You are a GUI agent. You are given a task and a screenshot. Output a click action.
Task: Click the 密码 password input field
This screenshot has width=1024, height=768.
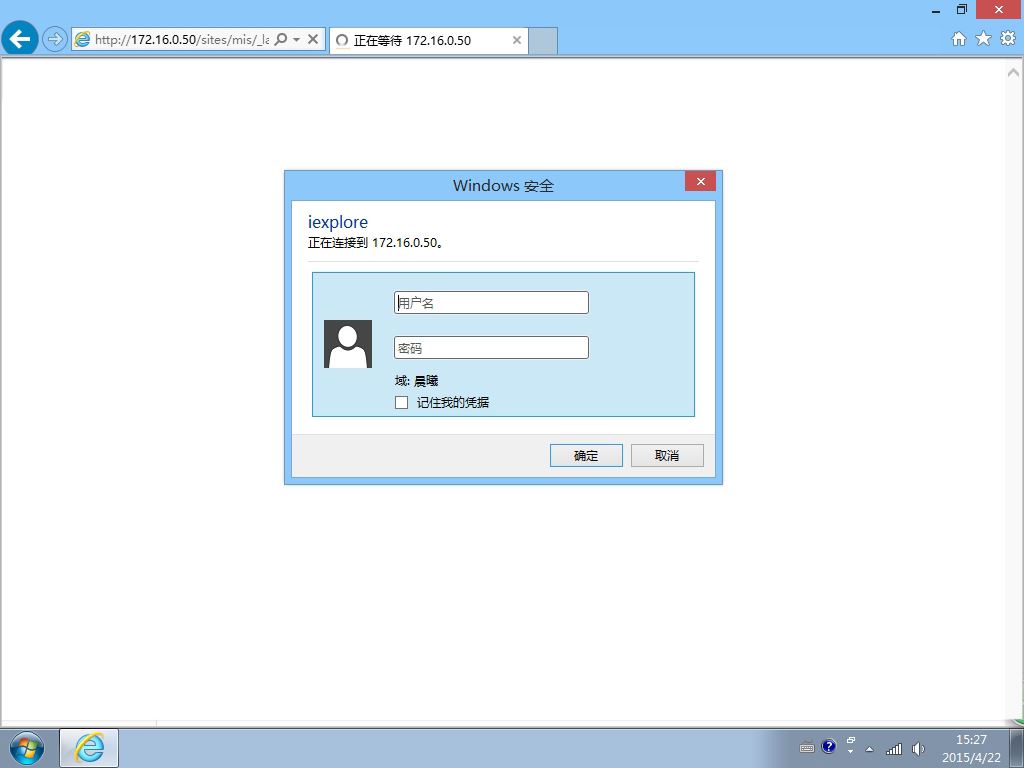click(x=491, y=347)
